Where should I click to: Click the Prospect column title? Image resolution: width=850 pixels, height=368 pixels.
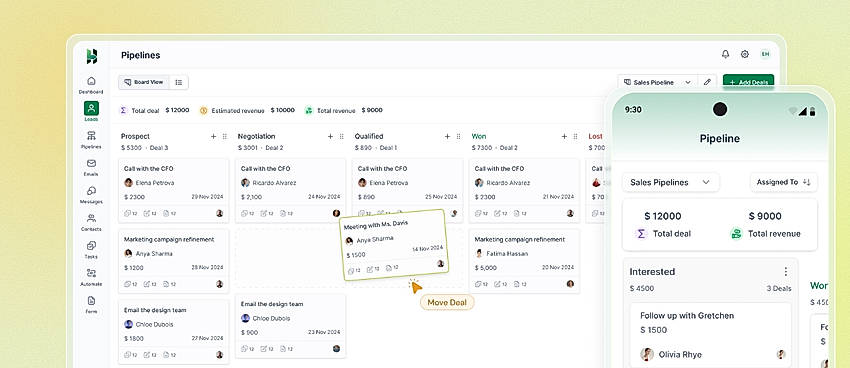pyautogui.click(x=136, y=137)
